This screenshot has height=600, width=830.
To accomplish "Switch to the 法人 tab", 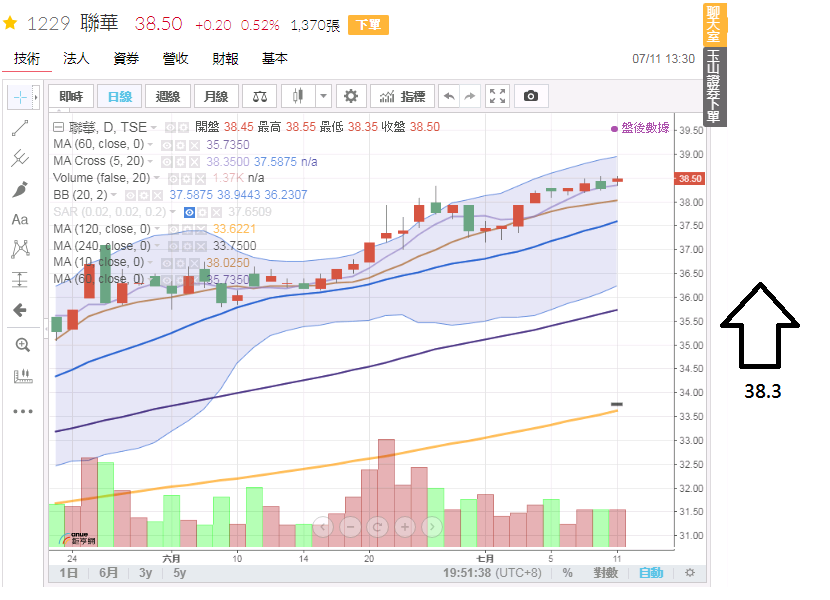I will [76, 59].
